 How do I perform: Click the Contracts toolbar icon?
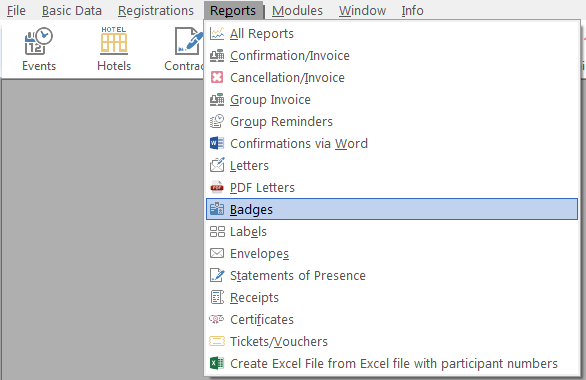coord(189,41)
